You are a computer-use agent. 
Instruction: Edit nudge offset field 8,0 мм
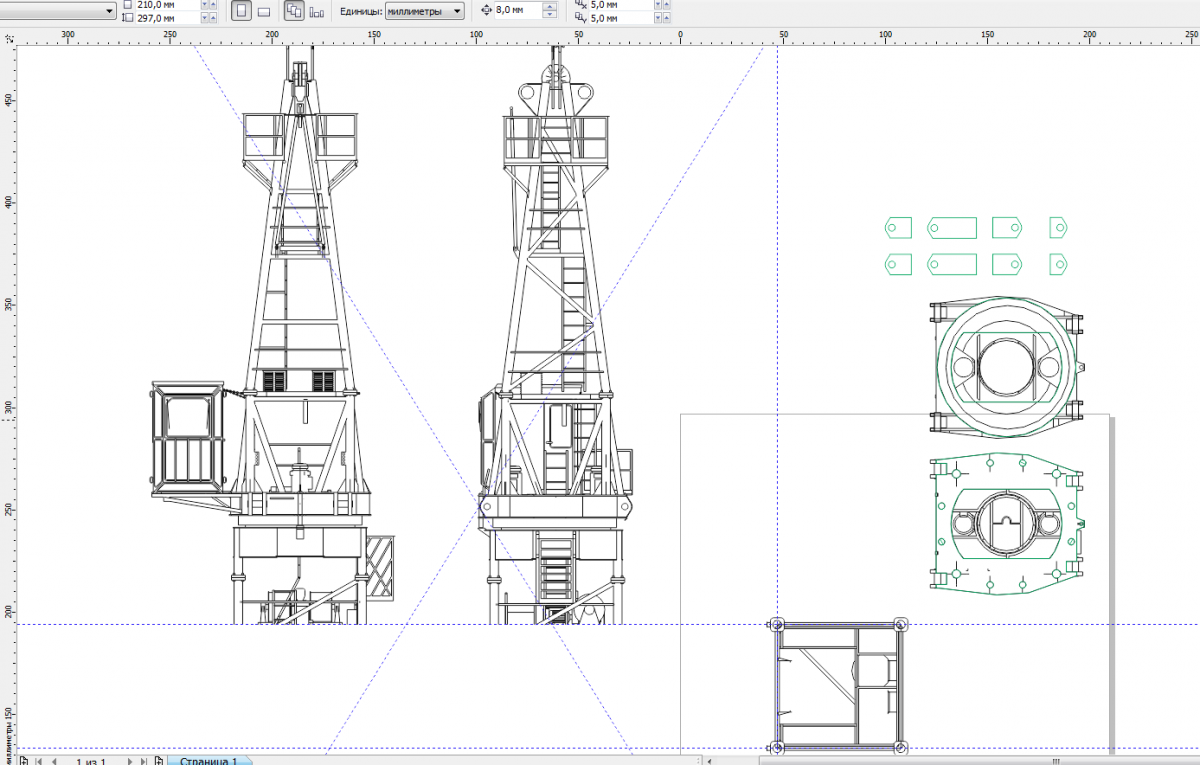click(x=518, y=10)
